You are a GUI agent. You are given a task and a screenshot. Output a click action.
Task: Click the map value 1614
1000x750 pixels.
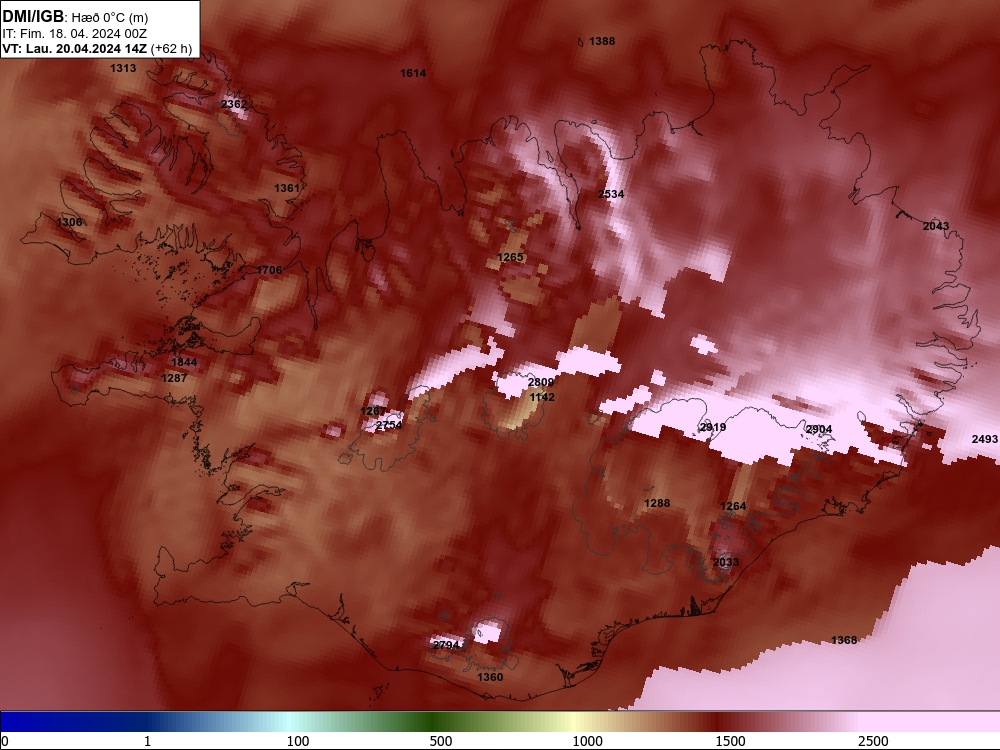tap(413, 73)
